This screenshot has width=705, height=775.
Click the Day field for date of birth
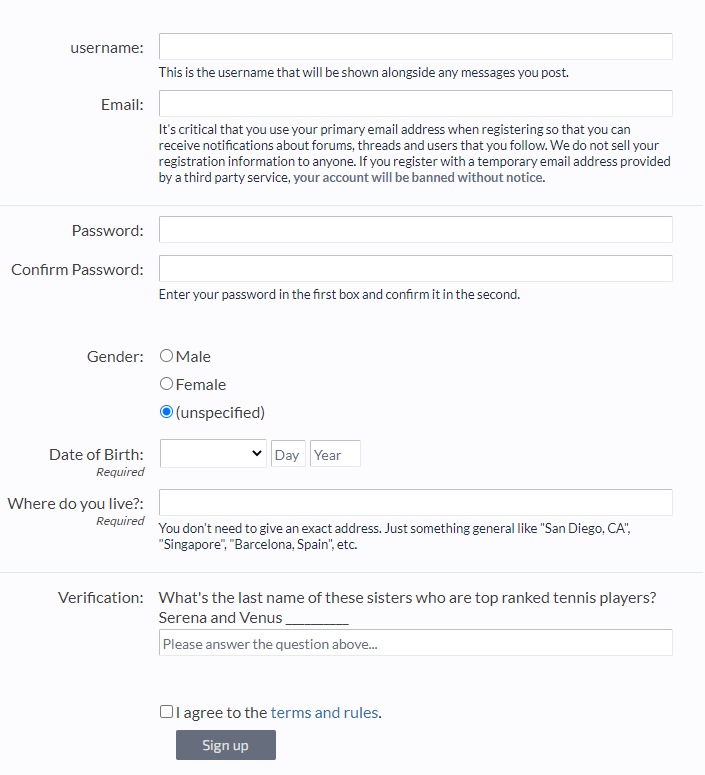tap(288, 454)
